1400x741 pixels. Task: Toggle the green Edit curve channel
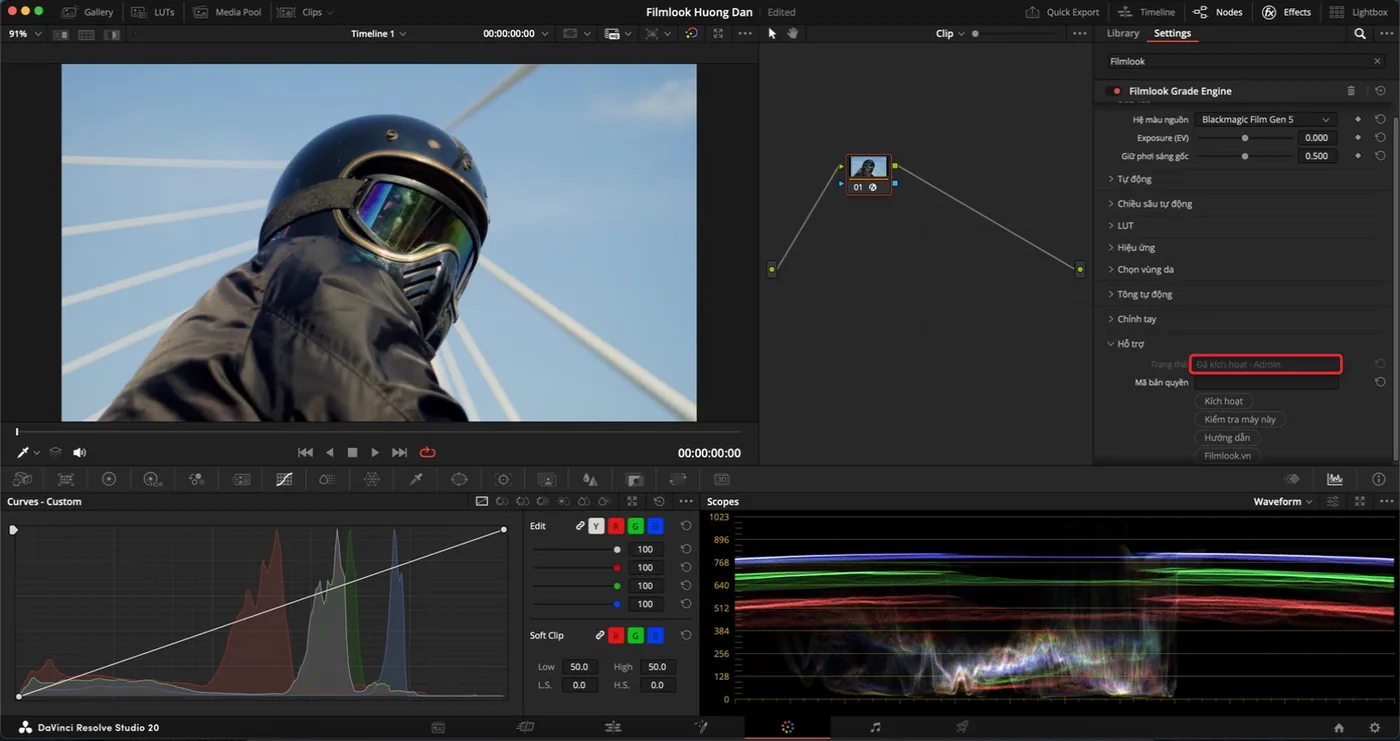click(x=635, y=526)
